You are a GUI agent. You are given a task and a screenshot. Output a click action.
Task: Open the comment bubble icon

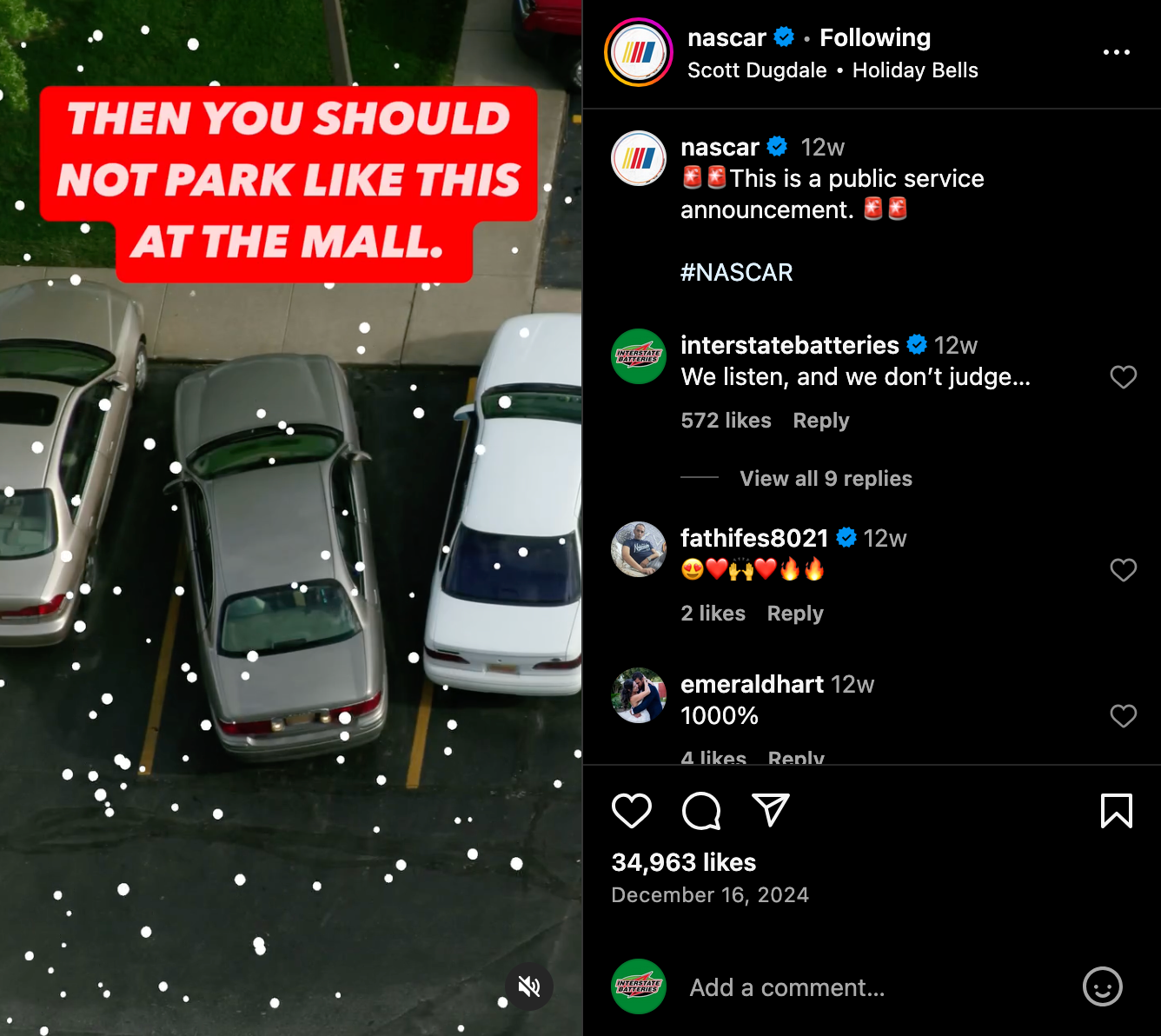click(x=701, y=811)
